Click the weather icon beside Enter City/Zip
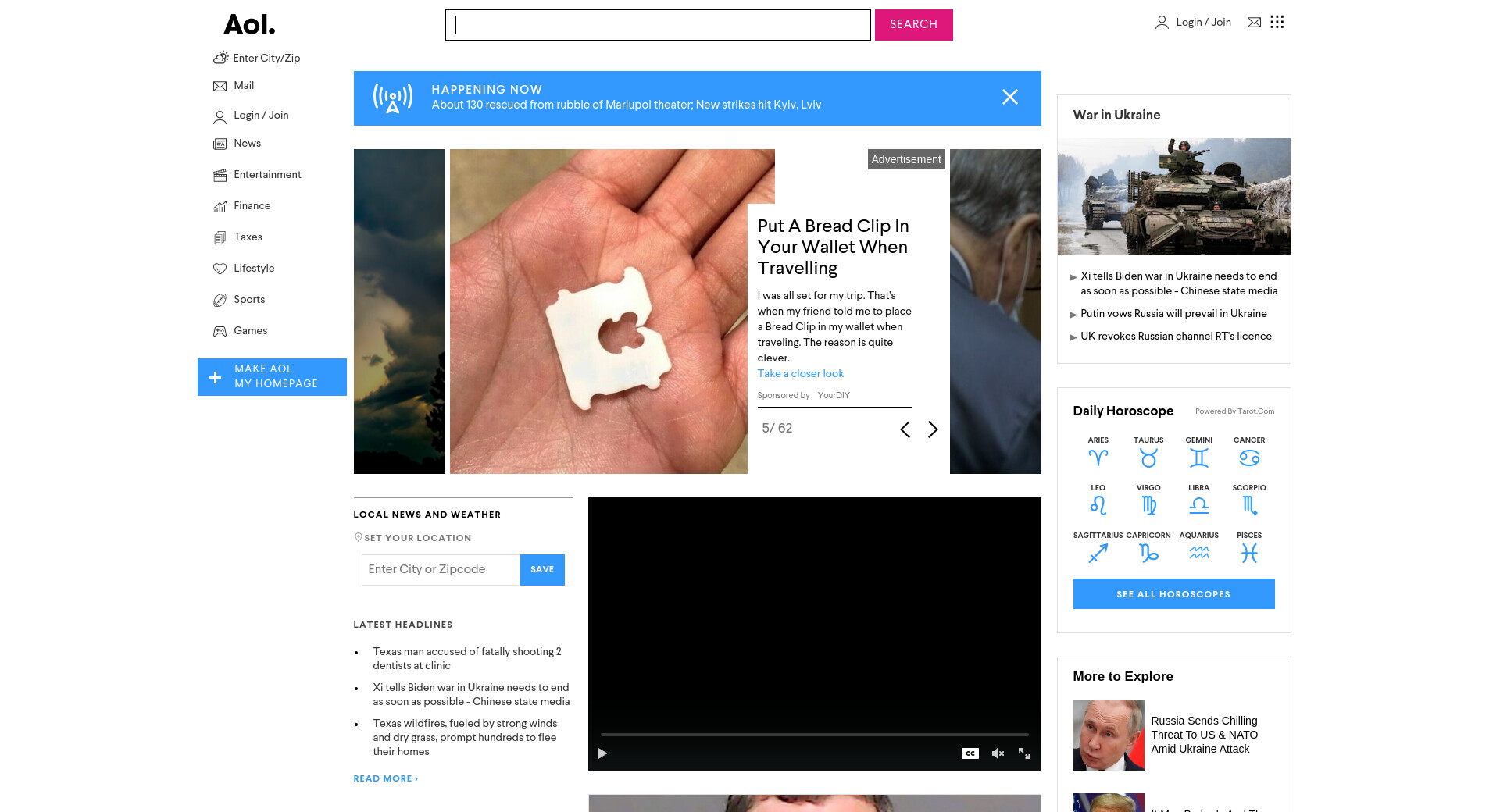The height and width of the screenshot is (812, 1500). pos(220,58)
